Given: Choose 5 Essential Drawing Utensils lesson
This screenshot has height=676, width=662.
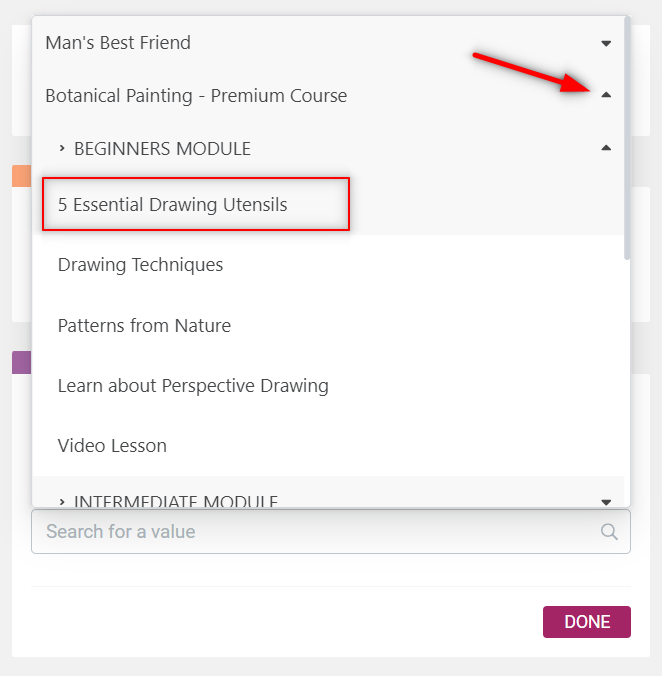Looking at the screenshot, I should (172, 205).
